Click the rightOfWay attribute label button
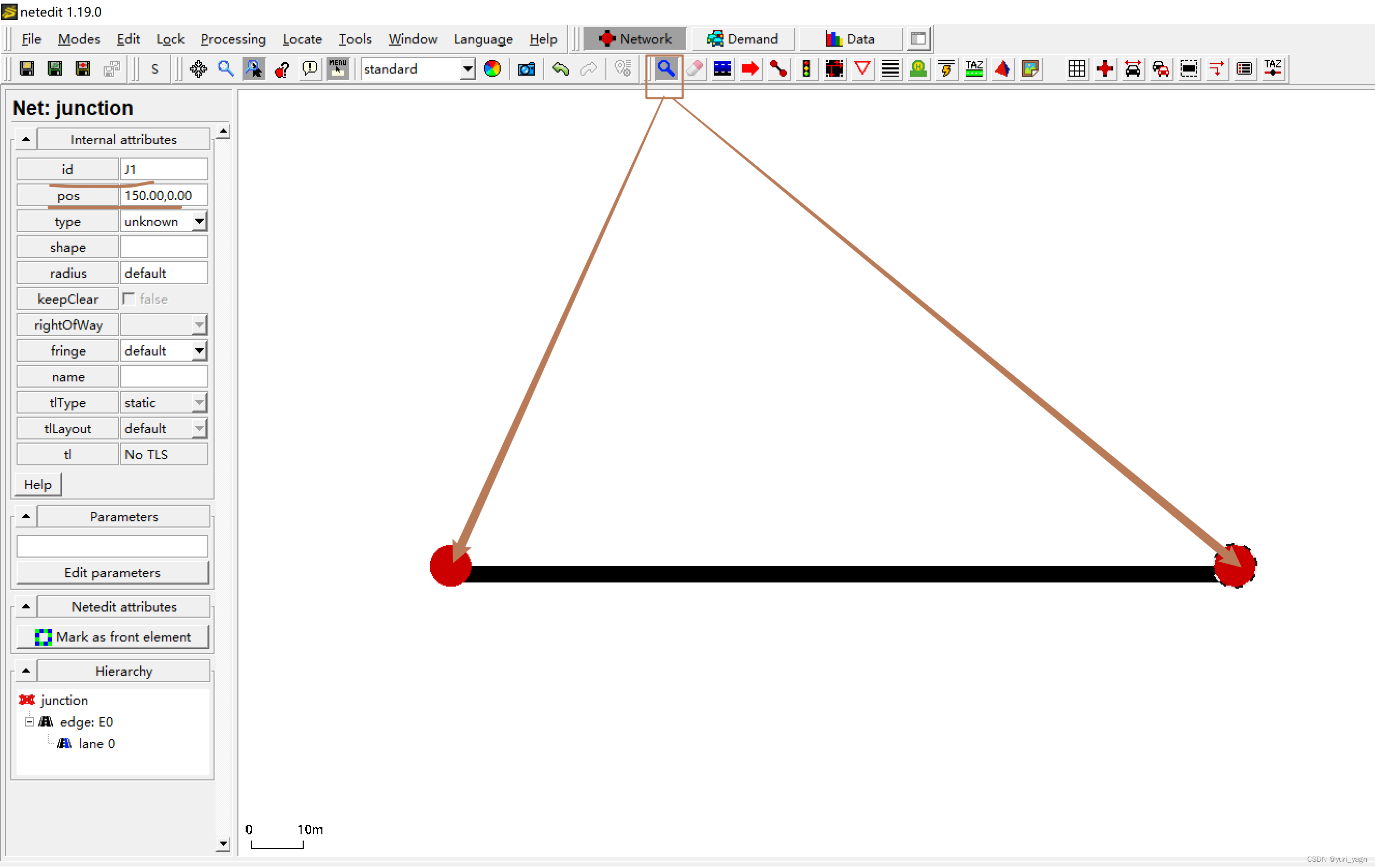Screen dimensions: 1375x868 [68, 325]
